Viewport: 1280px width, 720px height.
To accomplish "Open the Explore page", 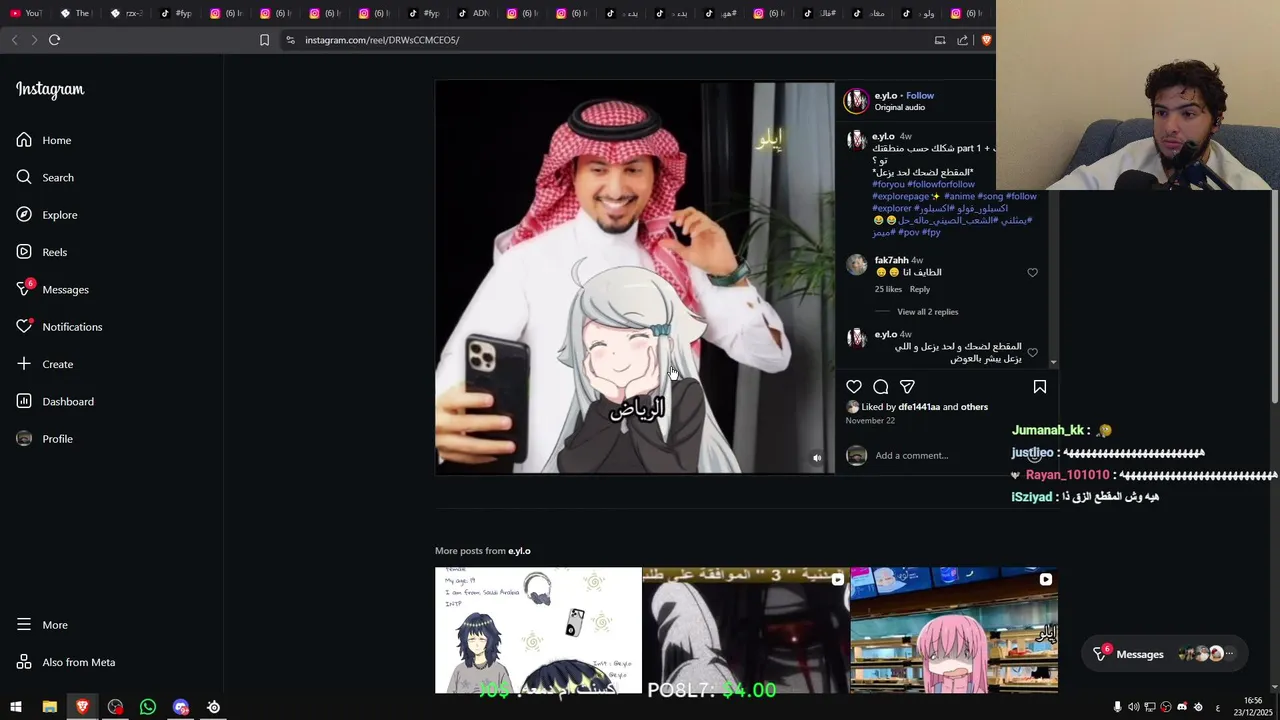I will 47,215.
